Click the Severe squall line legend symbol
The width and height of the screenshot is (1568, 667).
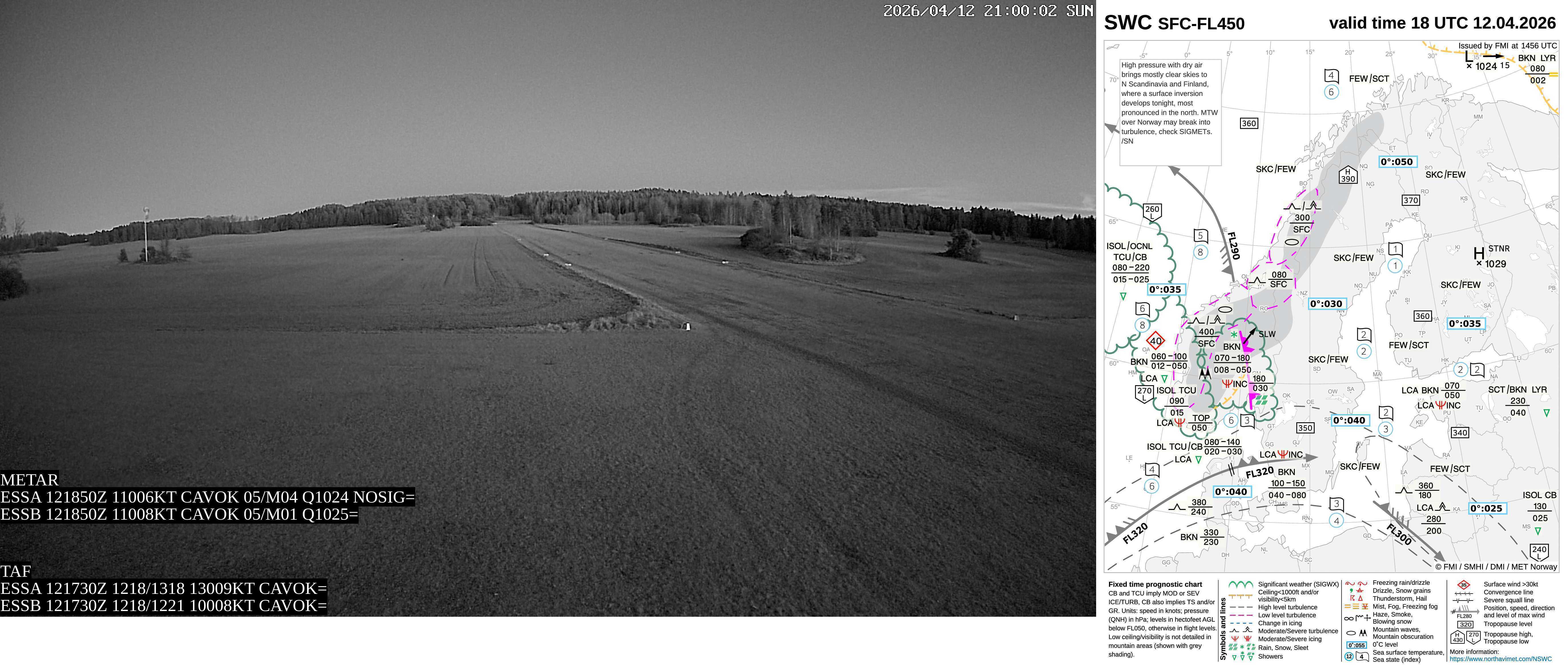[x=1463, y=600]
